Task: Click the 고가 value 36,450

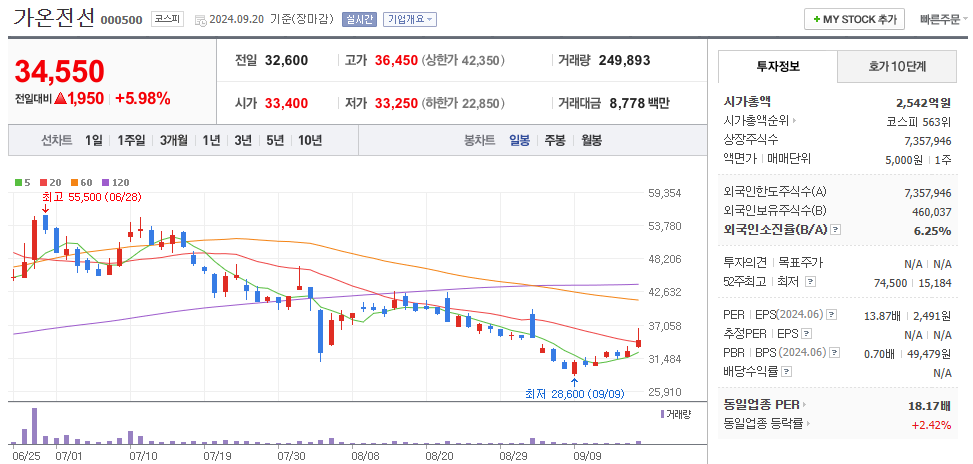Action: tap(396, 61)
